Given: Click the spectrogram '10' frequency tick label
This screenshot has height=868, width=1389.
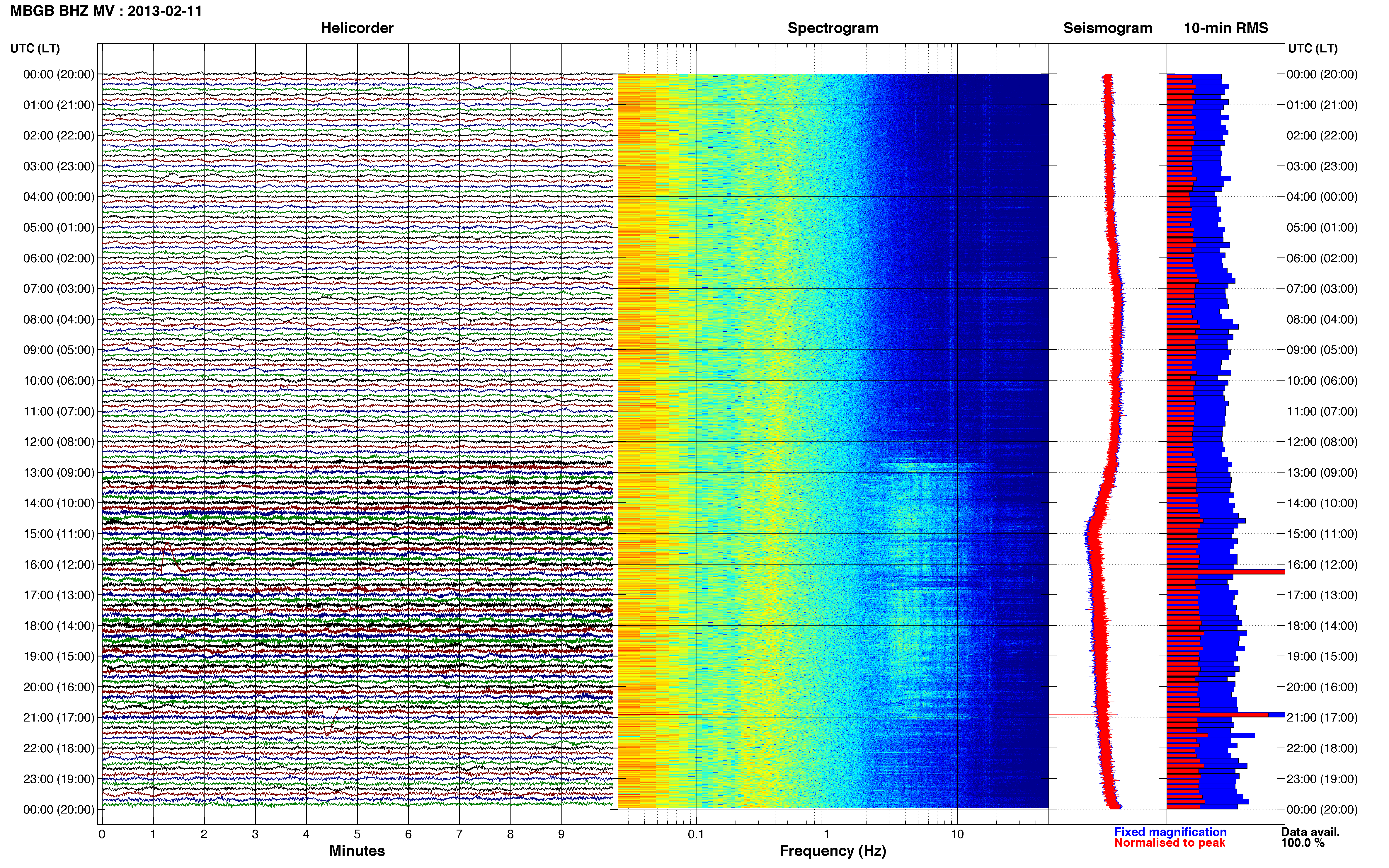Looking at the screenshot, I should pos(957,834).
